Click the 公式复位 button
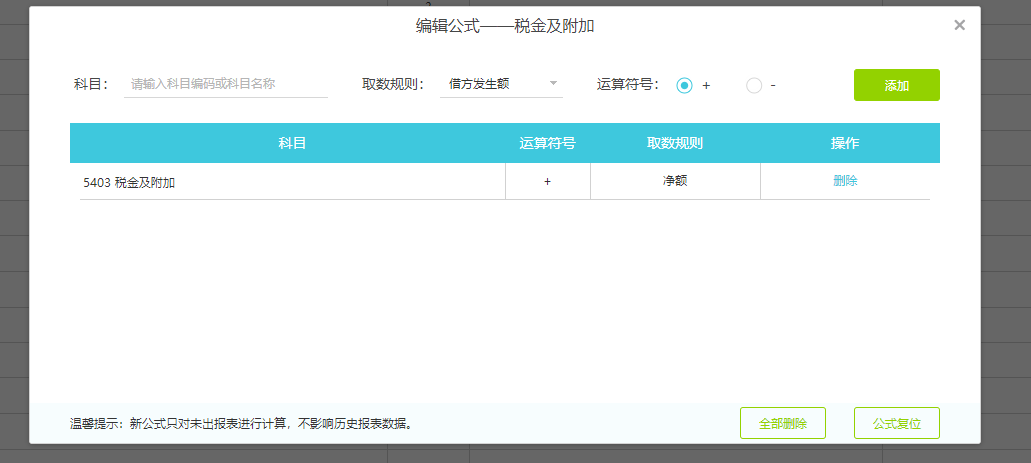The width and height of the screenshot is (1031, 463). tap(896, 423)
